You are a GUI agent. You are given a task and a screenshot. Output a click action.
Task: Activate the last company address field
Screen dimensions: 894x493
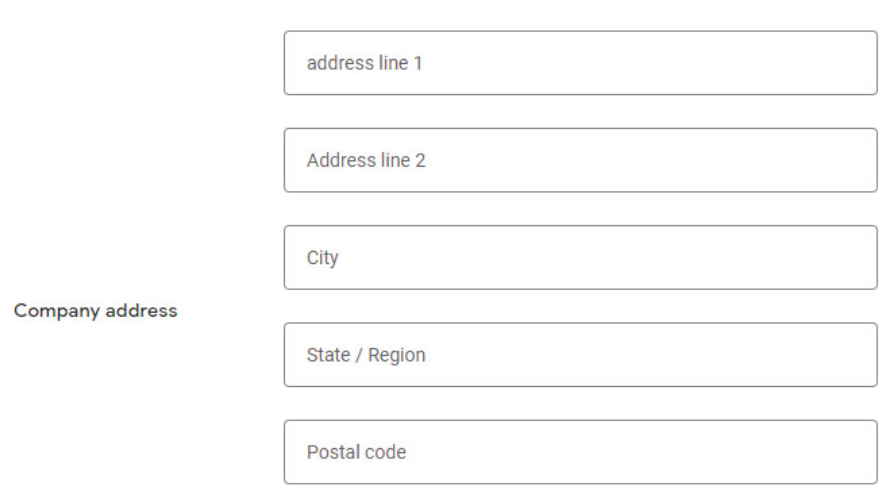coord(580,451)
